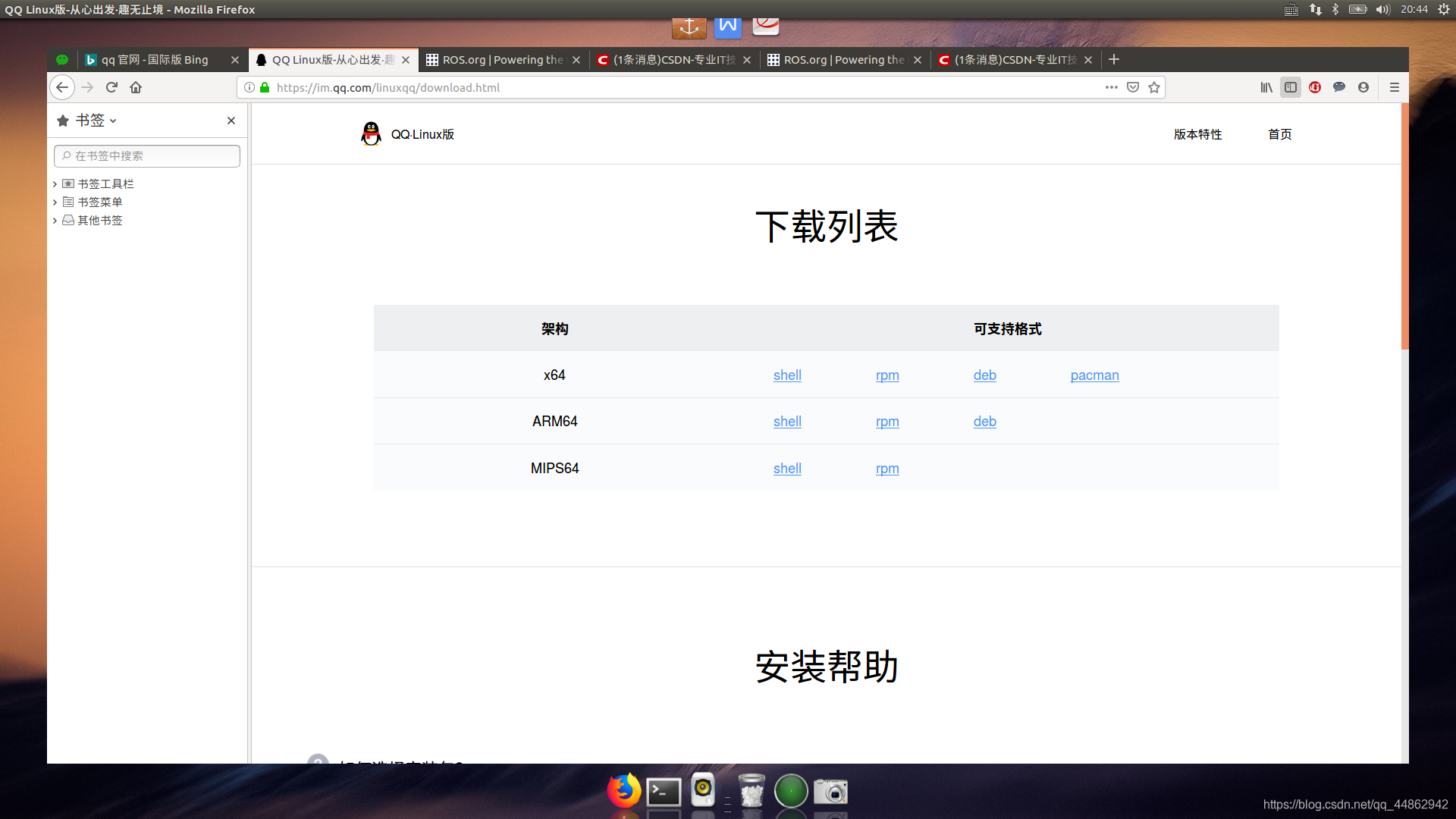The width and height of the screenshot is (1456, 819).
Task: Click the forward navigation arrow
Action: click(87, 87)
